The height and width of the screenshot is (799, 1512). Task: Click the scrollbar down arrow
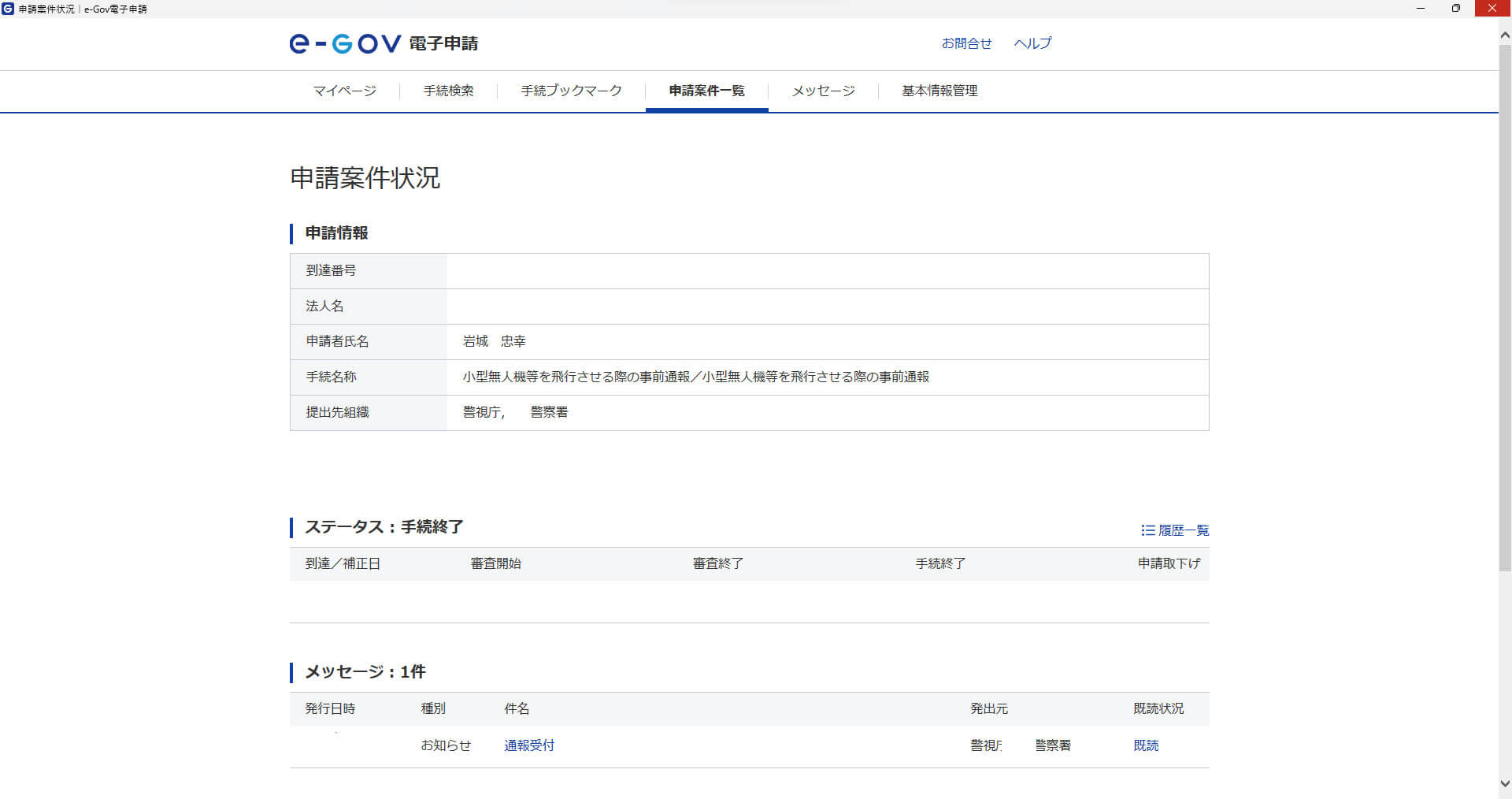point(1505,785)
